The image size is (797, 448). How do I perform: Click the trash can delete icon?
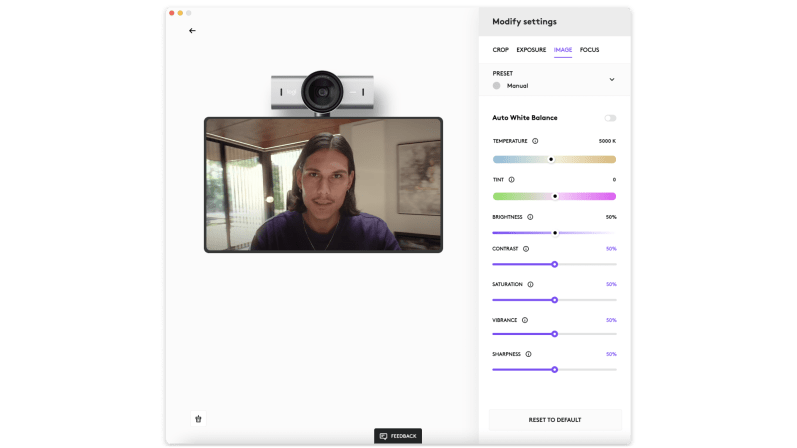pos(198,419)
